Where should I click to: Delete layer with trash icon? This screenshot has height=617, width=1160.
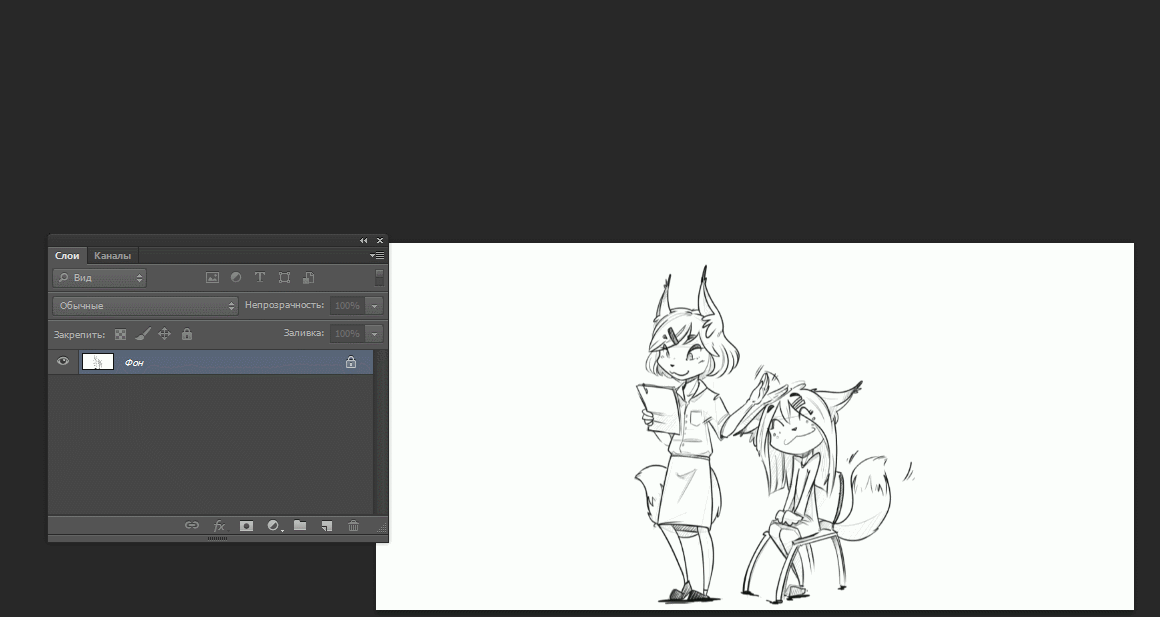pos(354,525)
